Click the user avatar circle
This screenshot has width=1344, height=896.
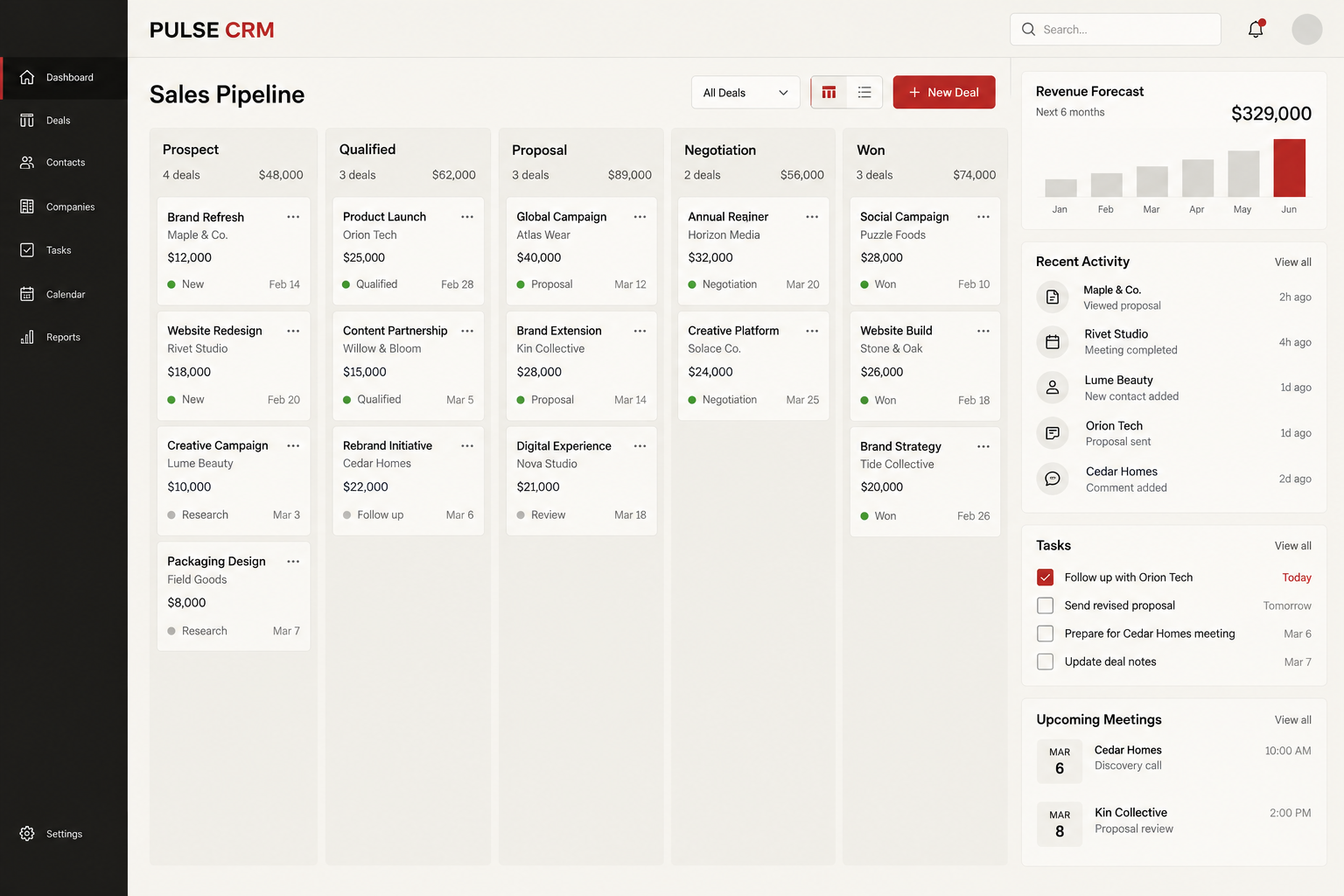[x=1306, y=29]
